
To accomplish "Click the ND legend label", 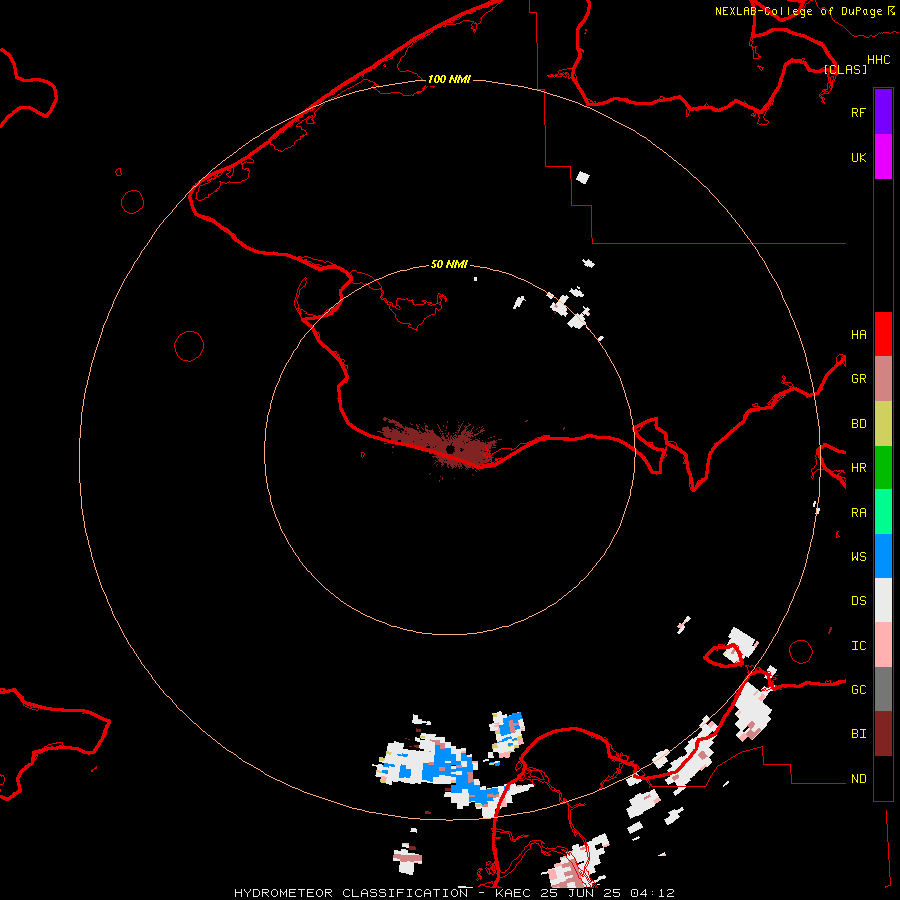I will 858,779.
